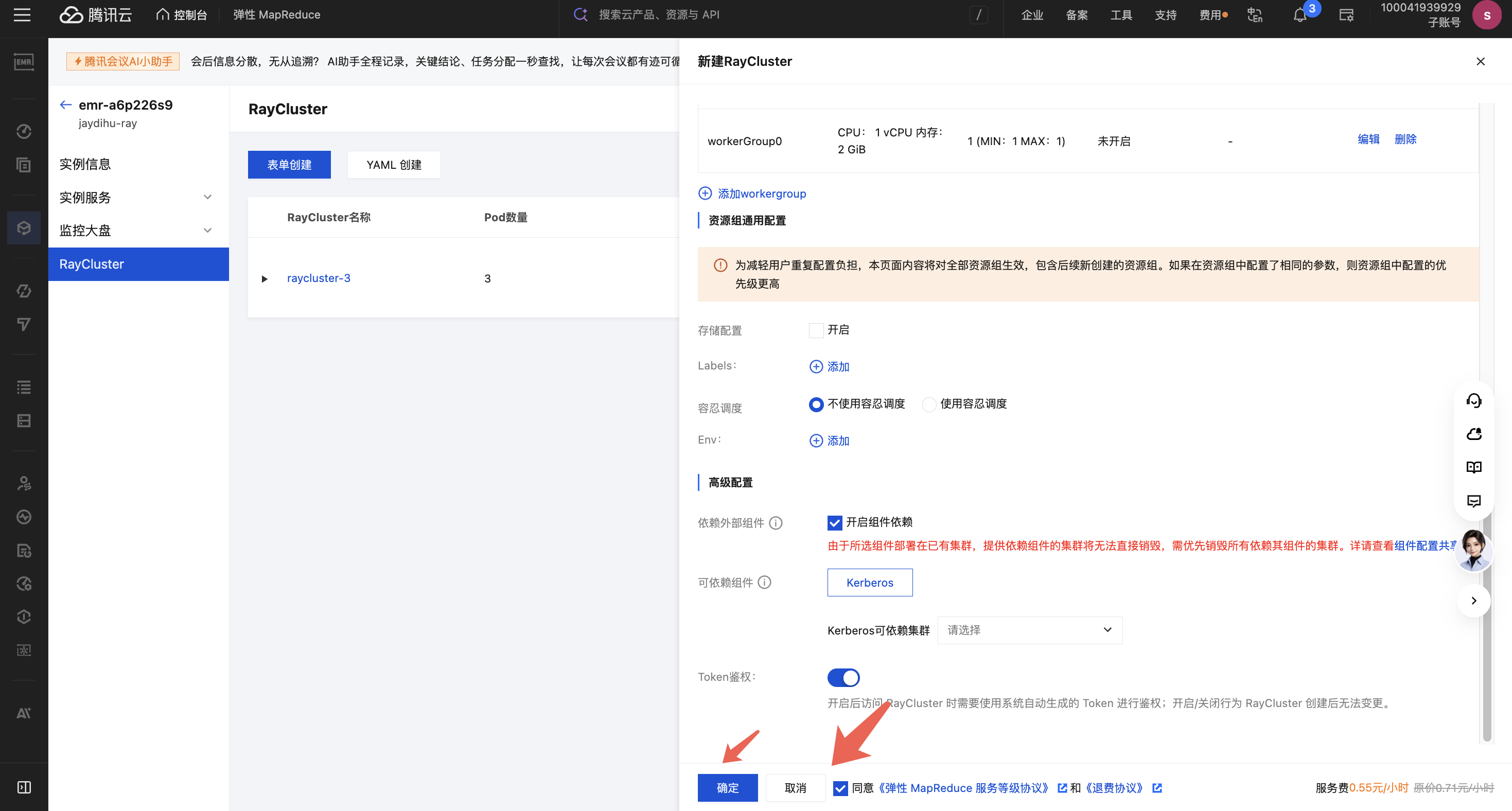
Task: Open the Cloud Shell window icon in top bar
Action: click(x=1346, y=15)
